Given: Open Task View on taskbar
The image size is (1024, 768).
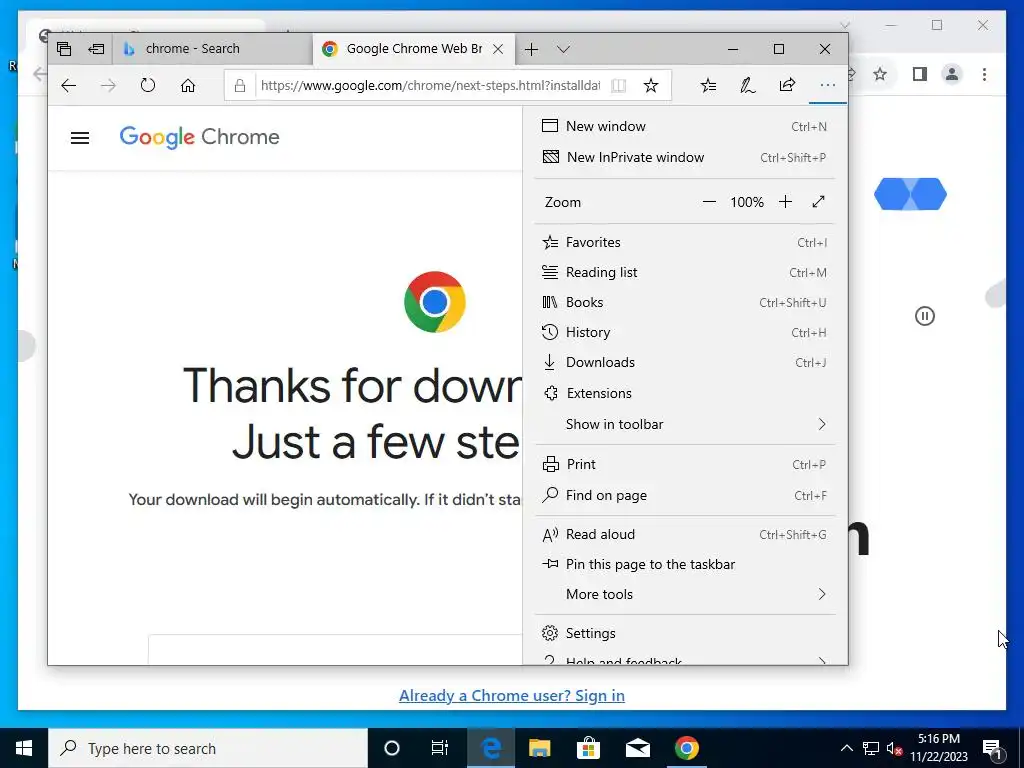Looking at the screenshot, I should [440, 748].
